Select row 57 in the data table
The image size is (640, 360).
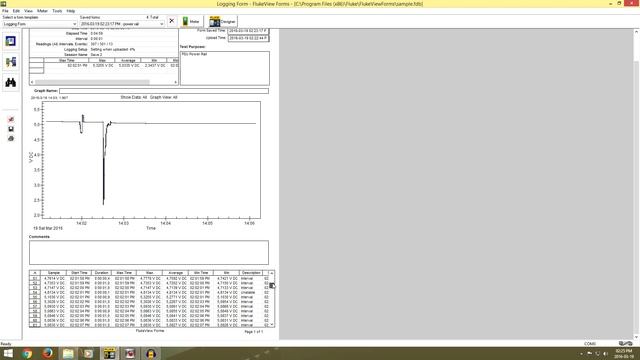[x=35, y=306]
